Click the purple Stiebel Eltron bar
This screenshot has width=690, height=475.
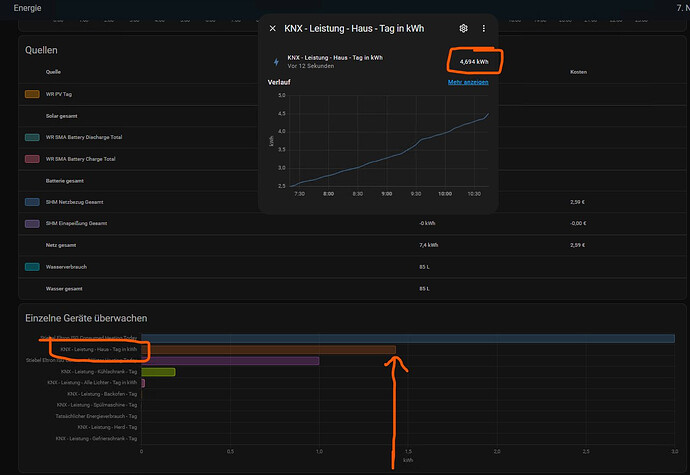tap(230, 360)
